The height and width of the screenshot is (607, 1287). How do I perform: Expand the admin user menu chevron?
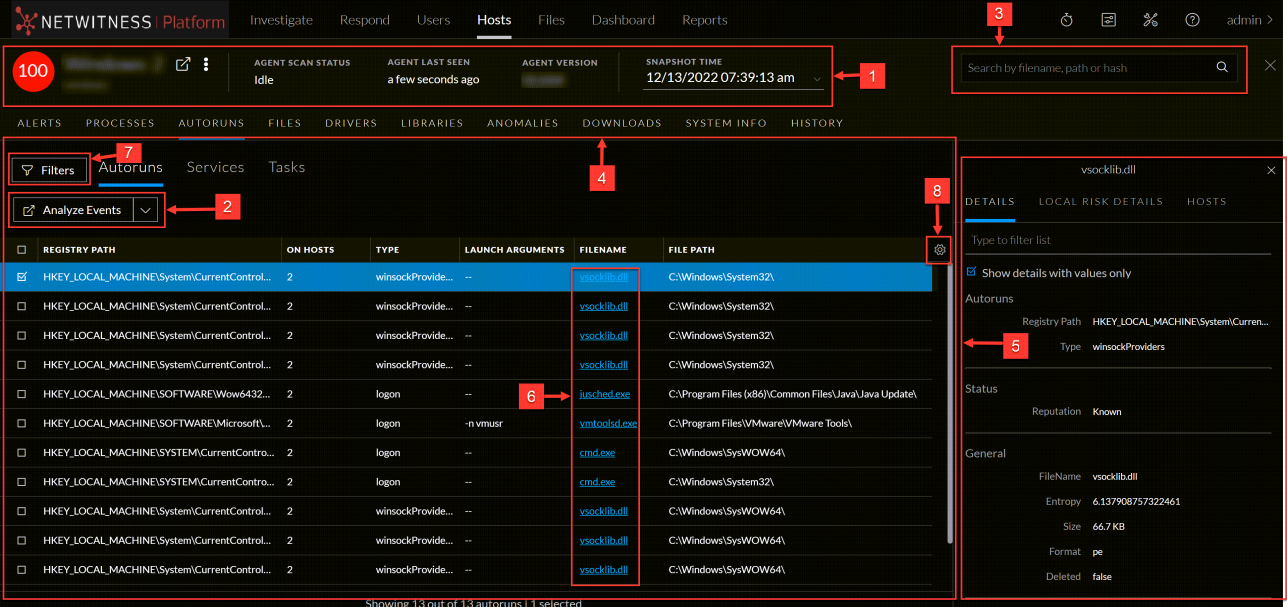(x=1271, y=19)
